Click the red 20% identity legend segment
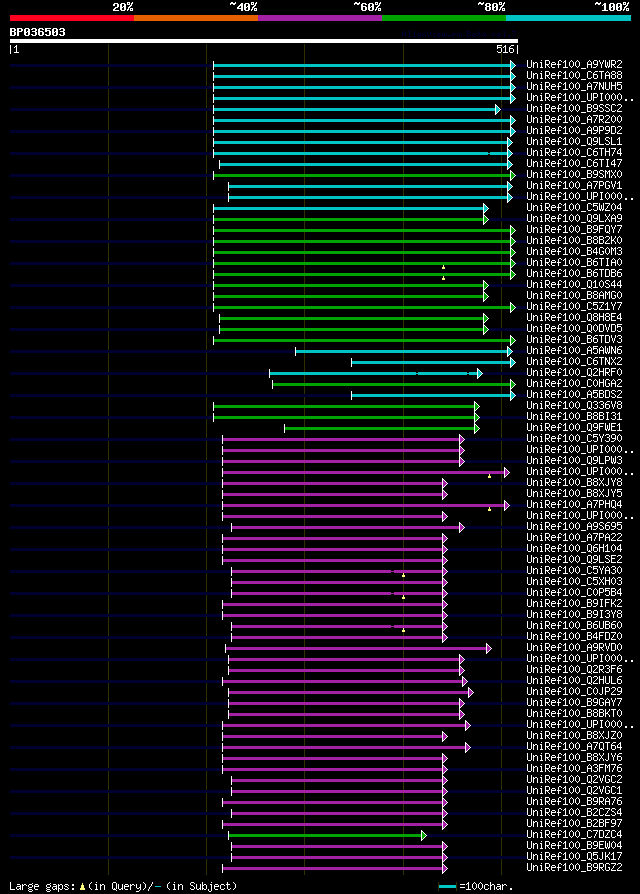 (x=72, y=18)
